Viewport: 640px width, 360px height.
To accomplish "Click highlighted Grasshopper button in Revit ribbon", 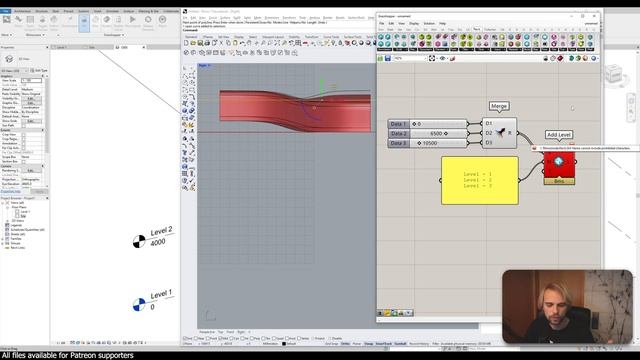I will pyautogui.click(x=84, y=23).
